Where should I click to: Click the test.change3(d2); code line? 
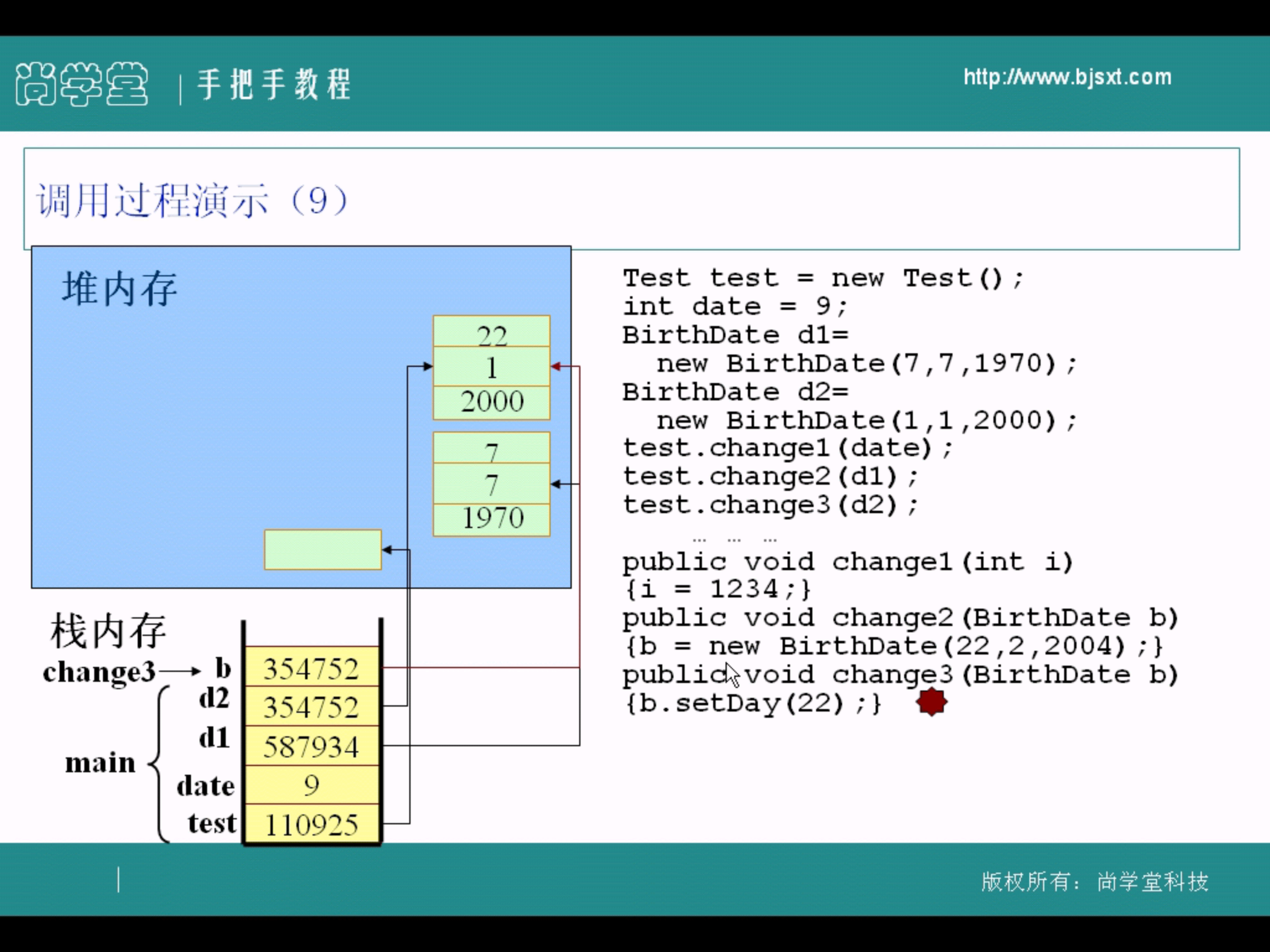[770, 505]
